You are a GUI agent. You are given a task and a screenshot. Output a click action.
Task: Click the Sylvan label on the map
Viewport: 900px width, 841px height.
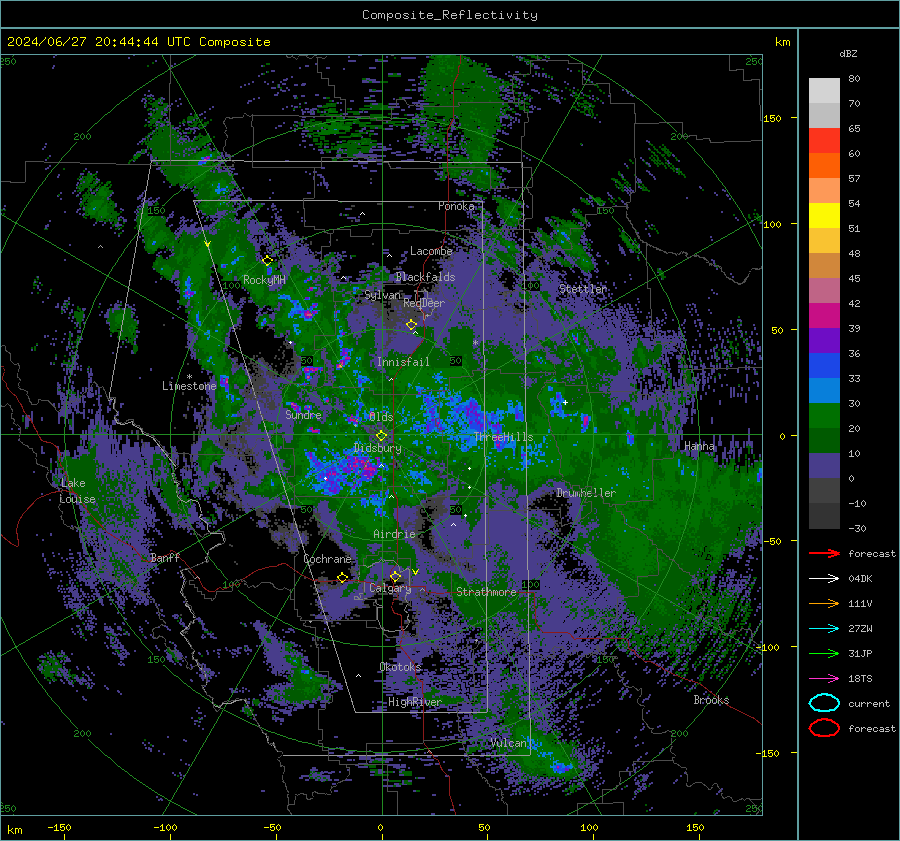pos(383,295)
